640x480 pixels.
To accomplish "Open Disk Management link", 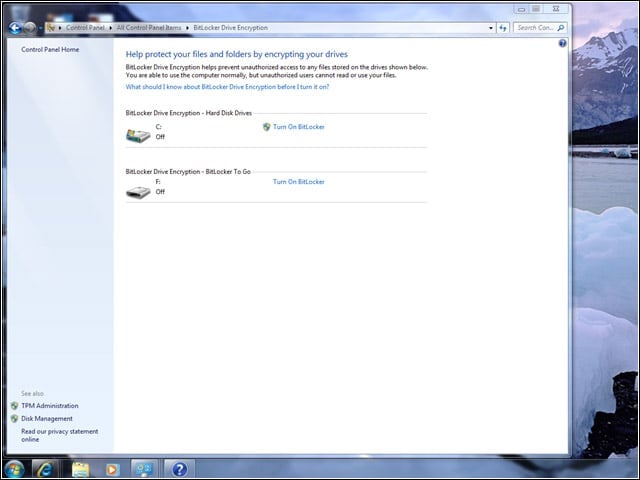I will click(x=47, y=419).
